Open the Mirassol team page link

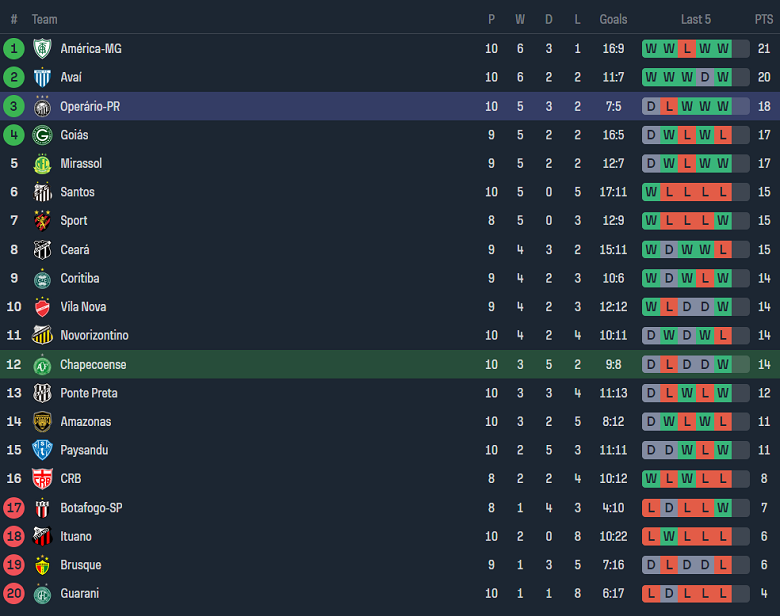tap(81, 163)
